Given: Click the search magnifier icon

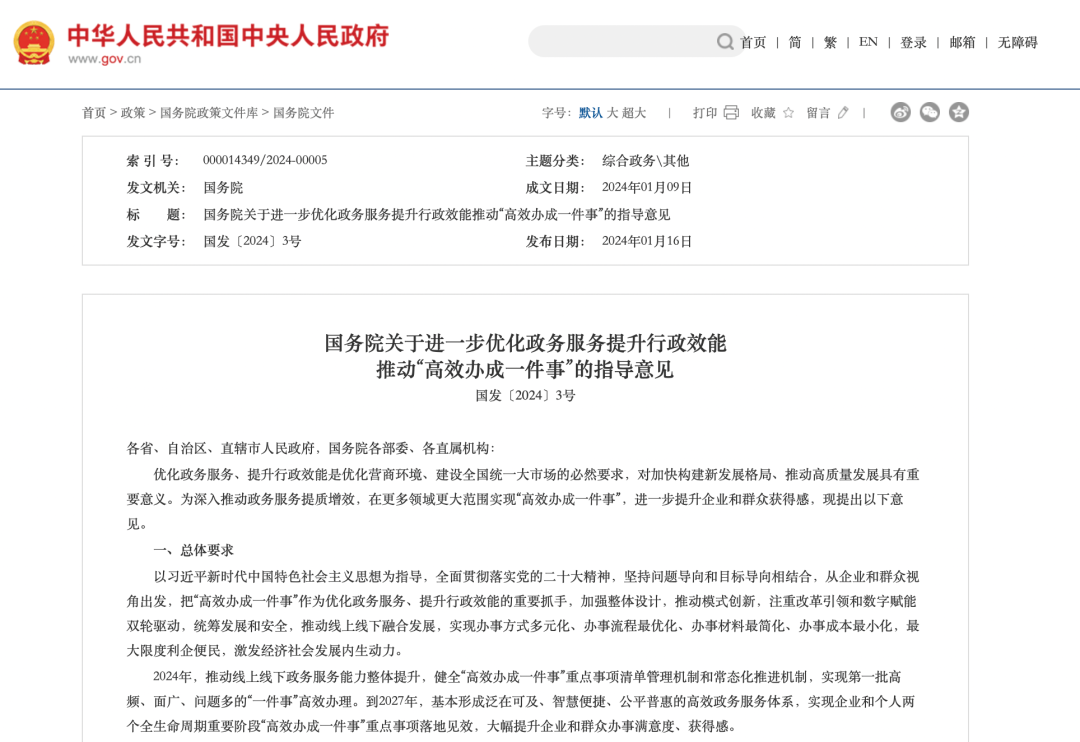Looking at the screenshot, I should click(x=725, y=42).
